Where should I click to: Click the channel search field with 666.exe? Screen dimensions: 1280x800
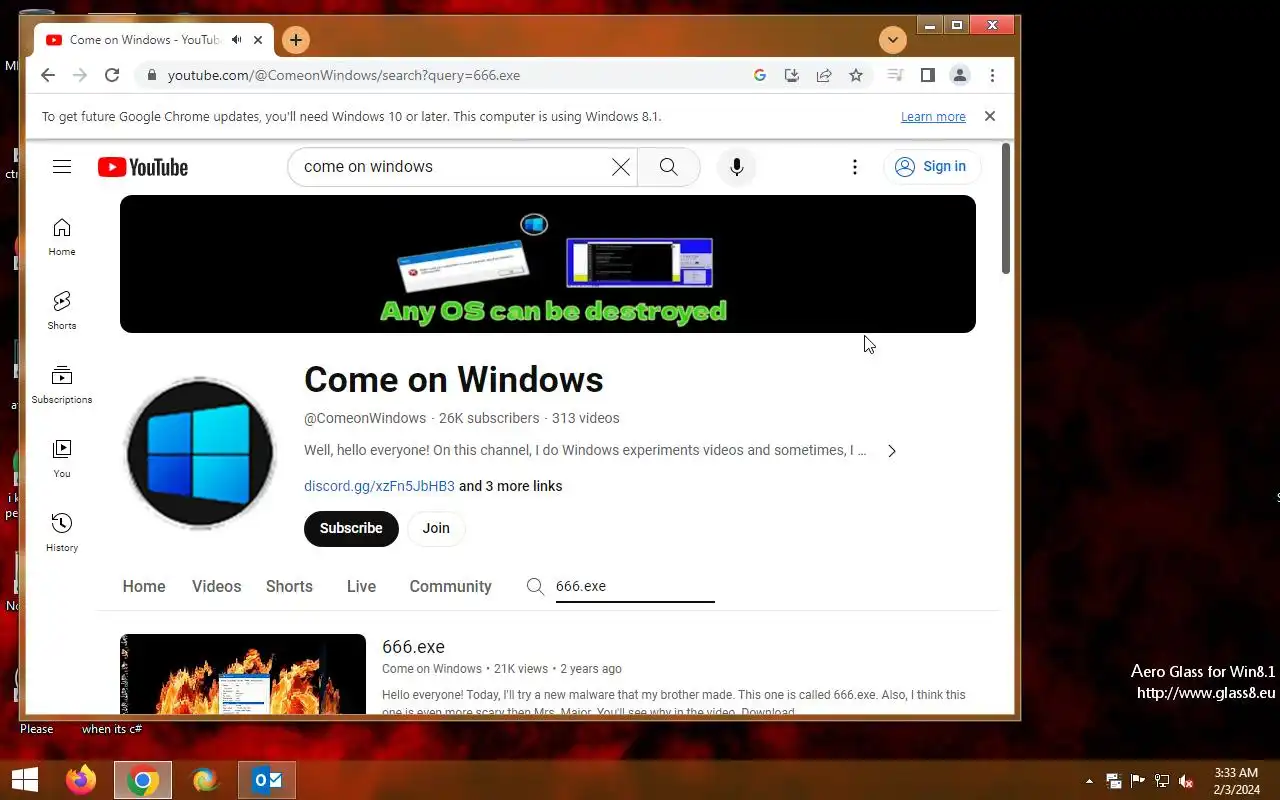coord(635,587)
